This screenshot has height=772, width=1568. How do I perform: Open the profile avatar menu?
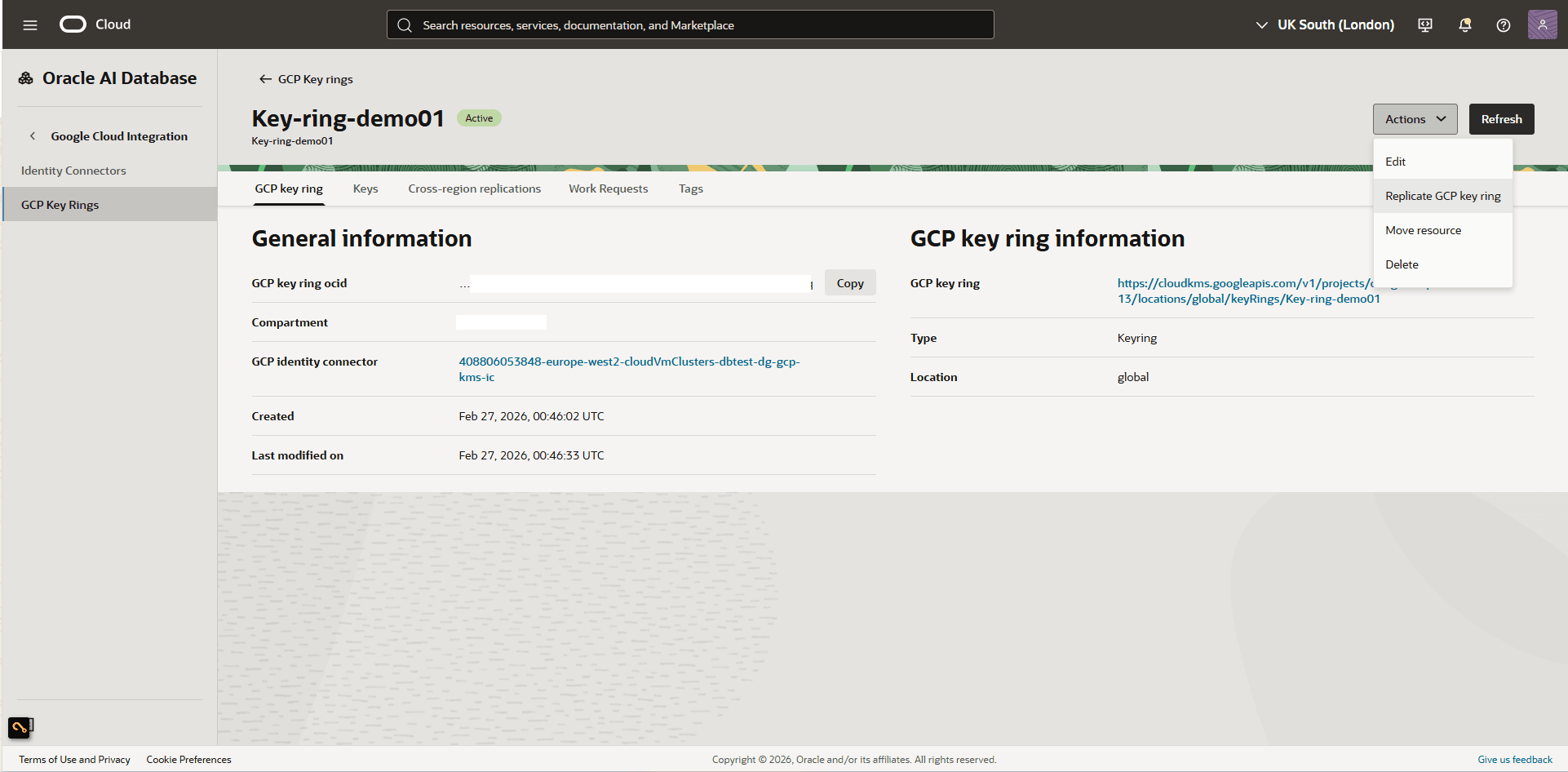(x=1542, y=24)
